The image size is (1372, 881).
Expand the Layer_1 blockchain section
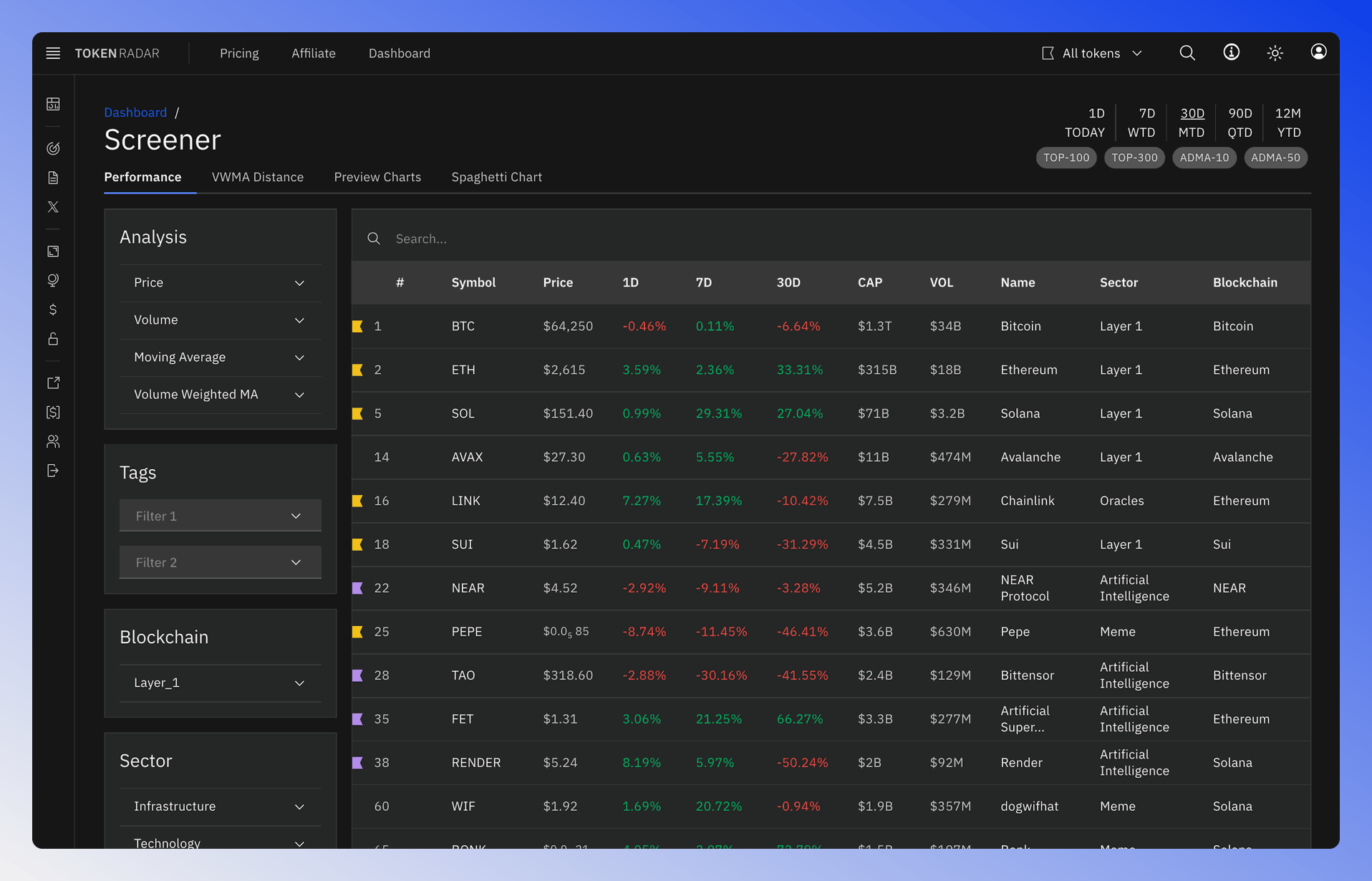tap(220, 683)
